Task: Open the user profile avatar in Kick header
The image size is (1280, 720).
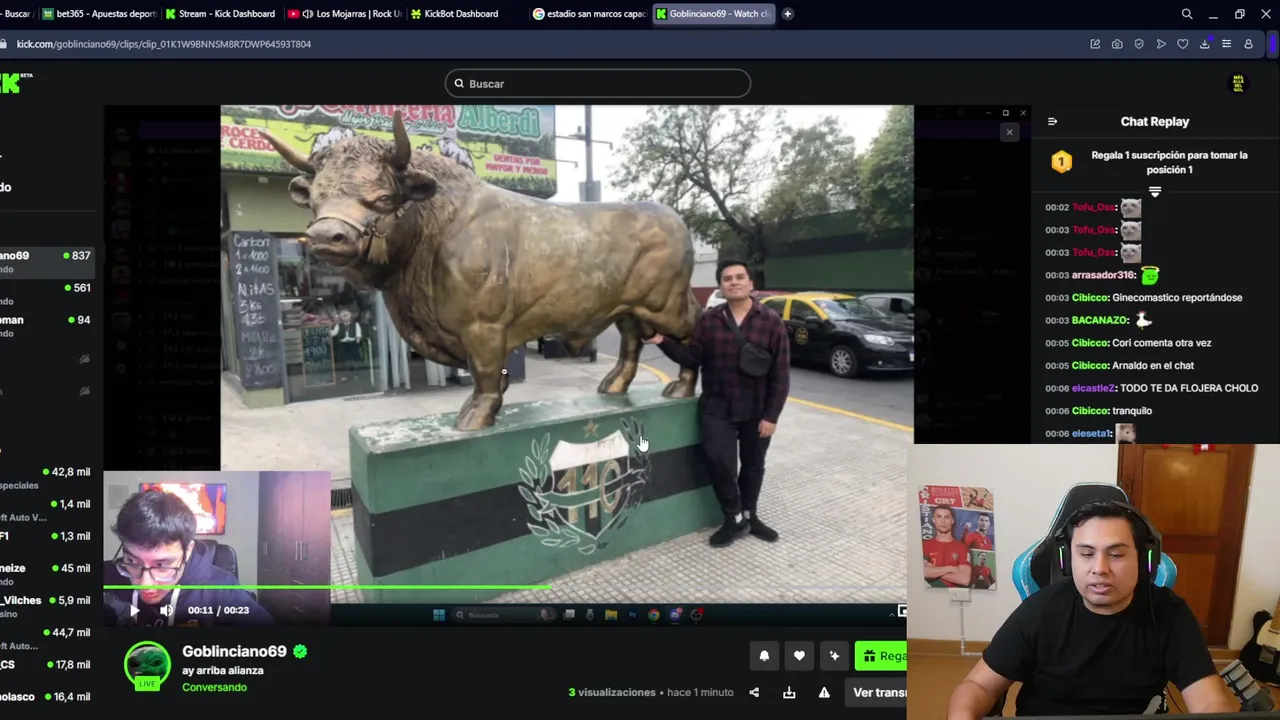Action: coord(1238,83)
